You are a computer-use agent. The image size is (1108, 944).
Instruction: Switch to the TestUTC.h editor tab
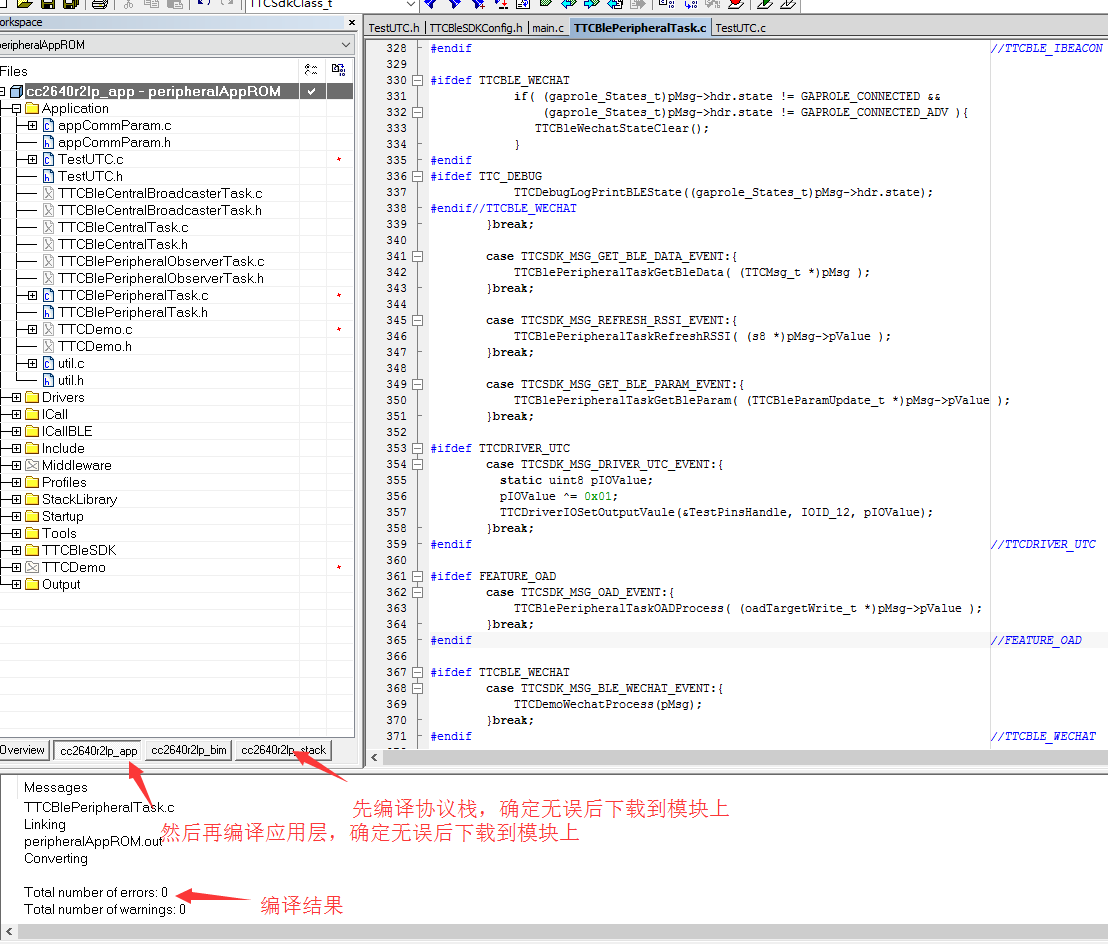click(x=394, y=28)
